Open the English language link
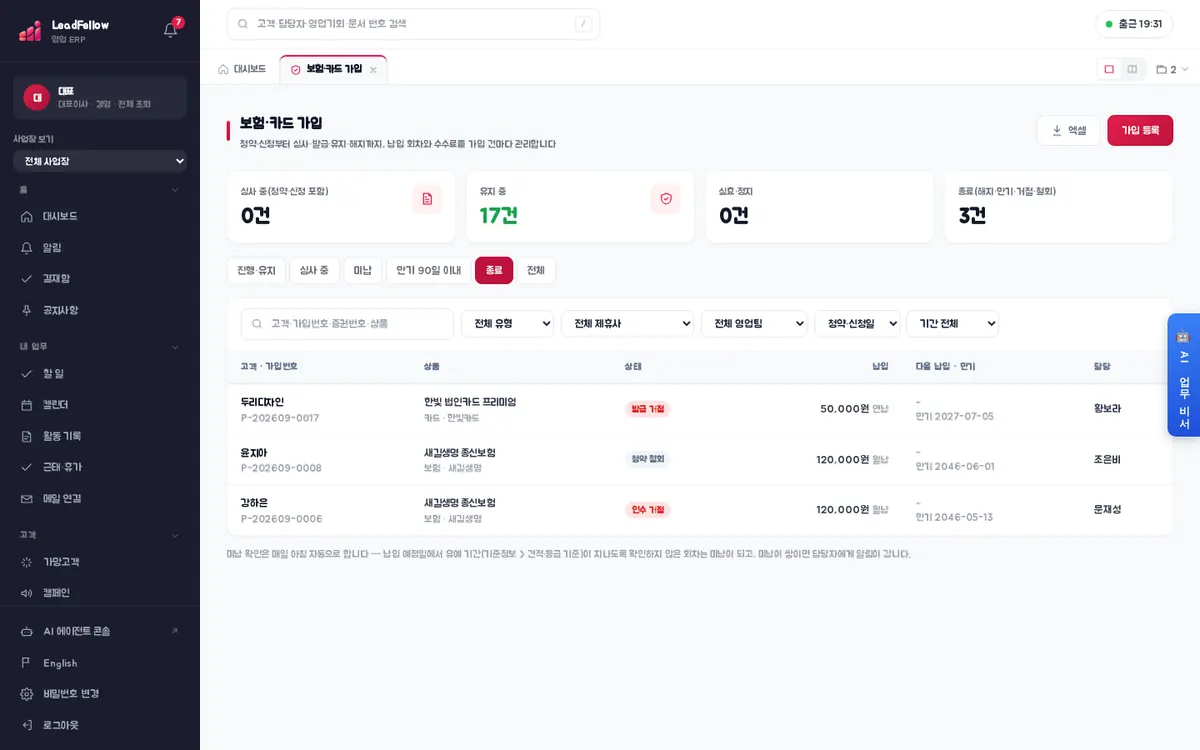The height and width of the screenshot is (750, 1200). 100,663
